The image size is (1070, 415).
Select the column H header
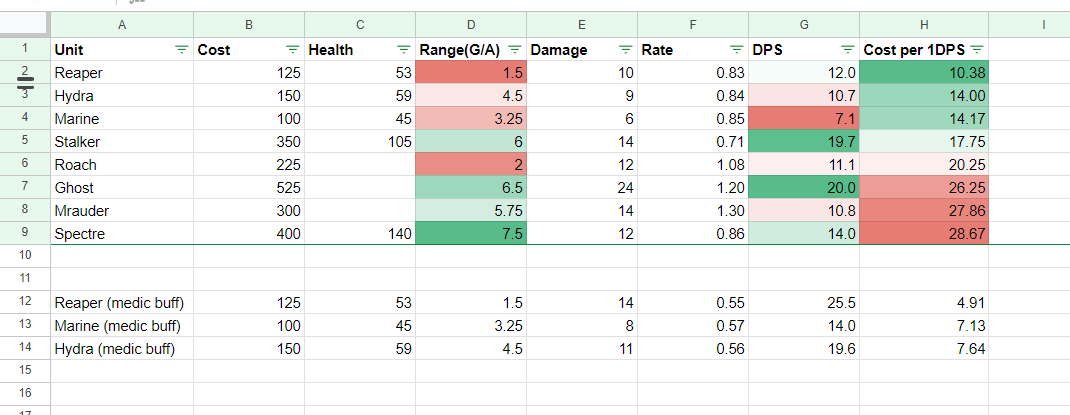pyautogui.click(x=924, y=23)
